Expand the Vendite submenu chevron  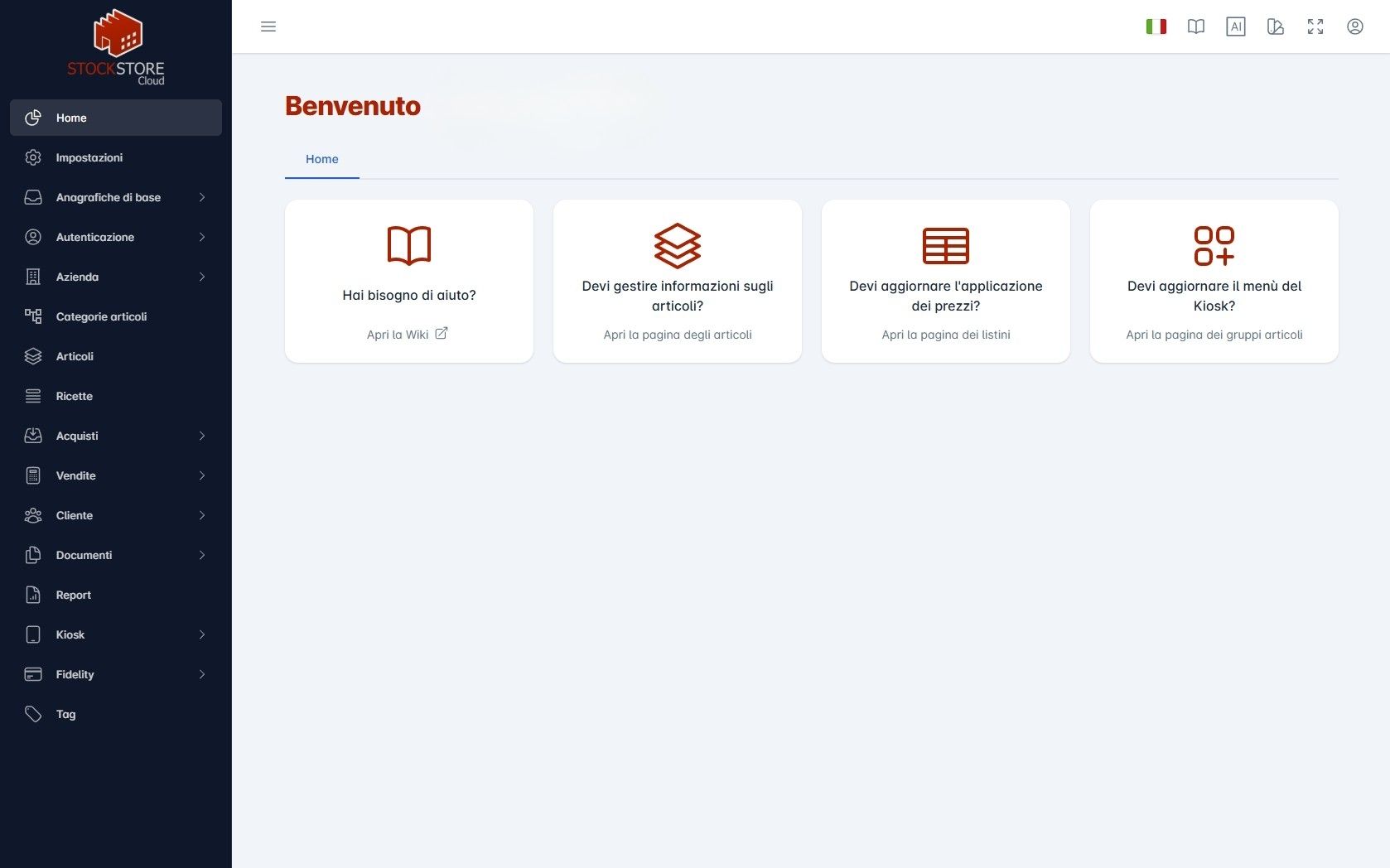click(202, 475)
